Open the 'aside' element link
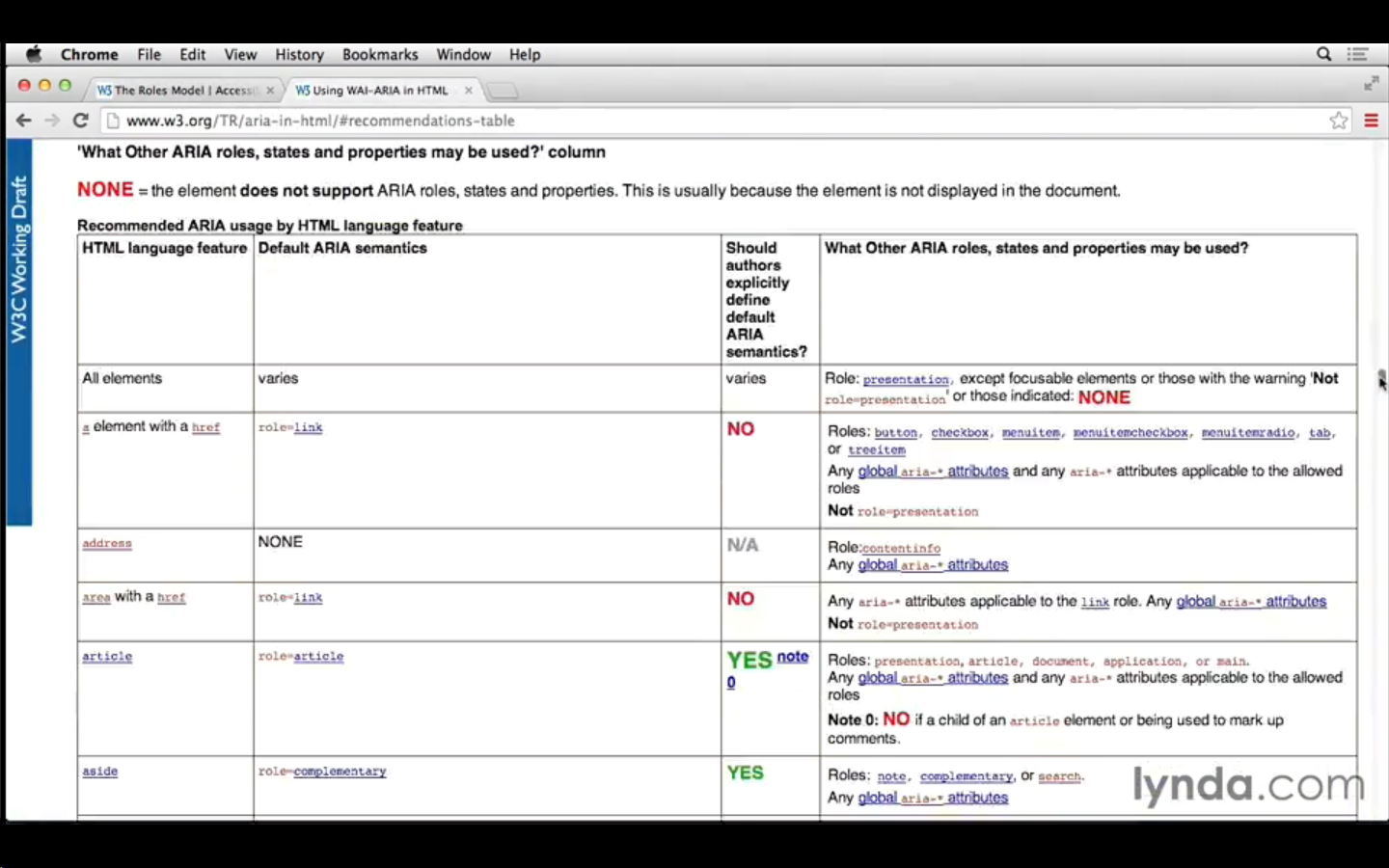The height and width of the screenshot is (868, 1389). point(100,772)
